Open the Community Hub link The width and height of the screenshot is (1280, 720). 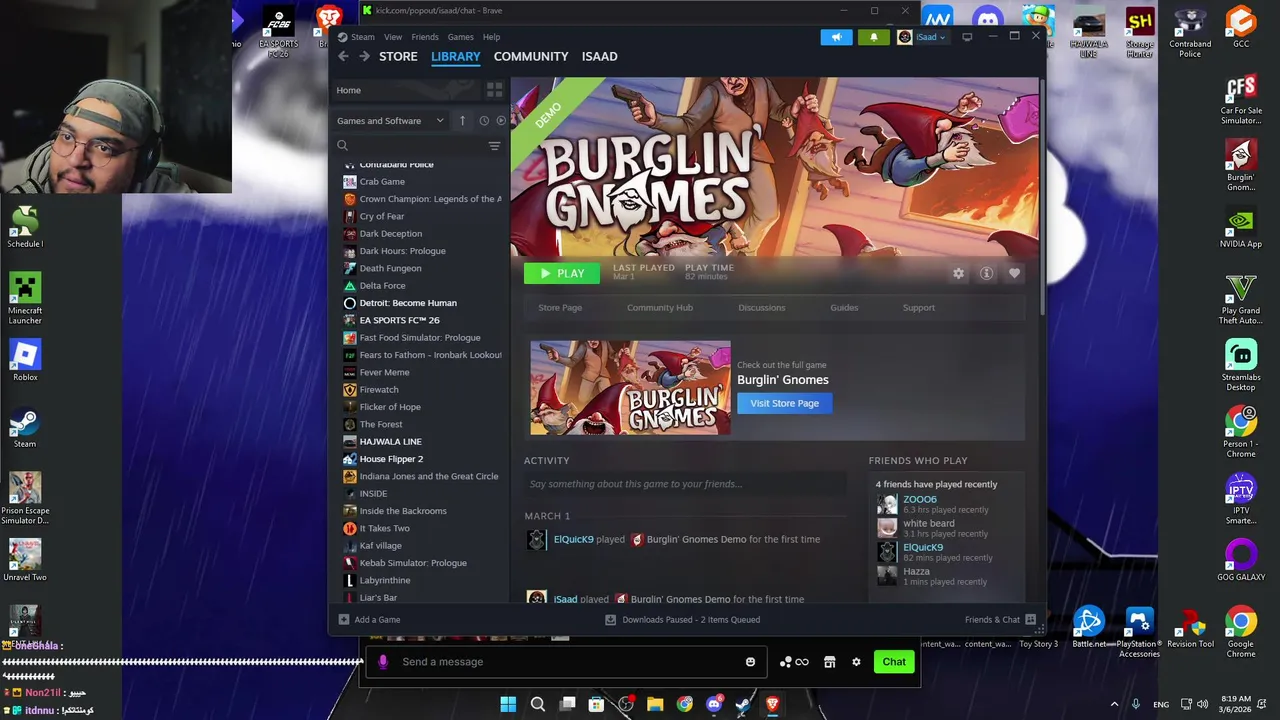click(x=660, y=307)
